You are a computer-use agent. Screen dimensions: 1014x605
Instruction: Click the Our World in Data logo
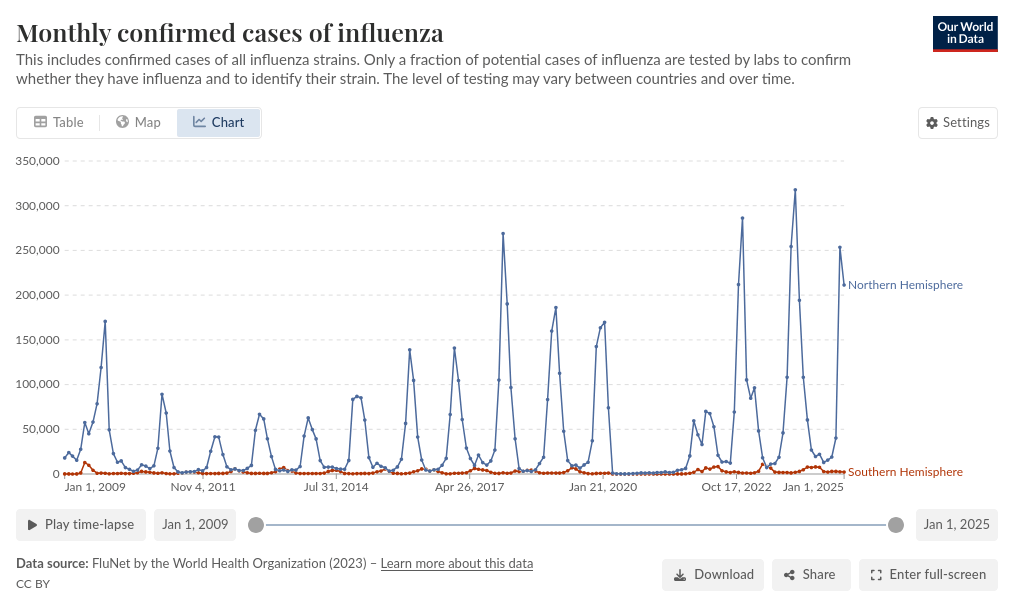click(965, 34)
